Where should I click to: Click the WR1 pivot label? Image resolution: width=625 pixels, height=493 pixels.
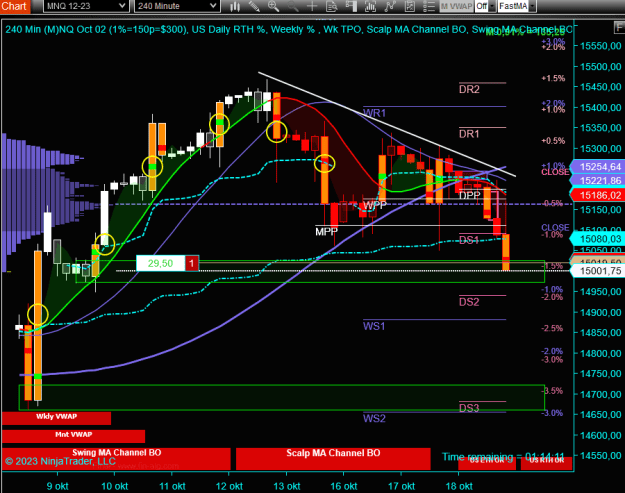coord(374,113)
